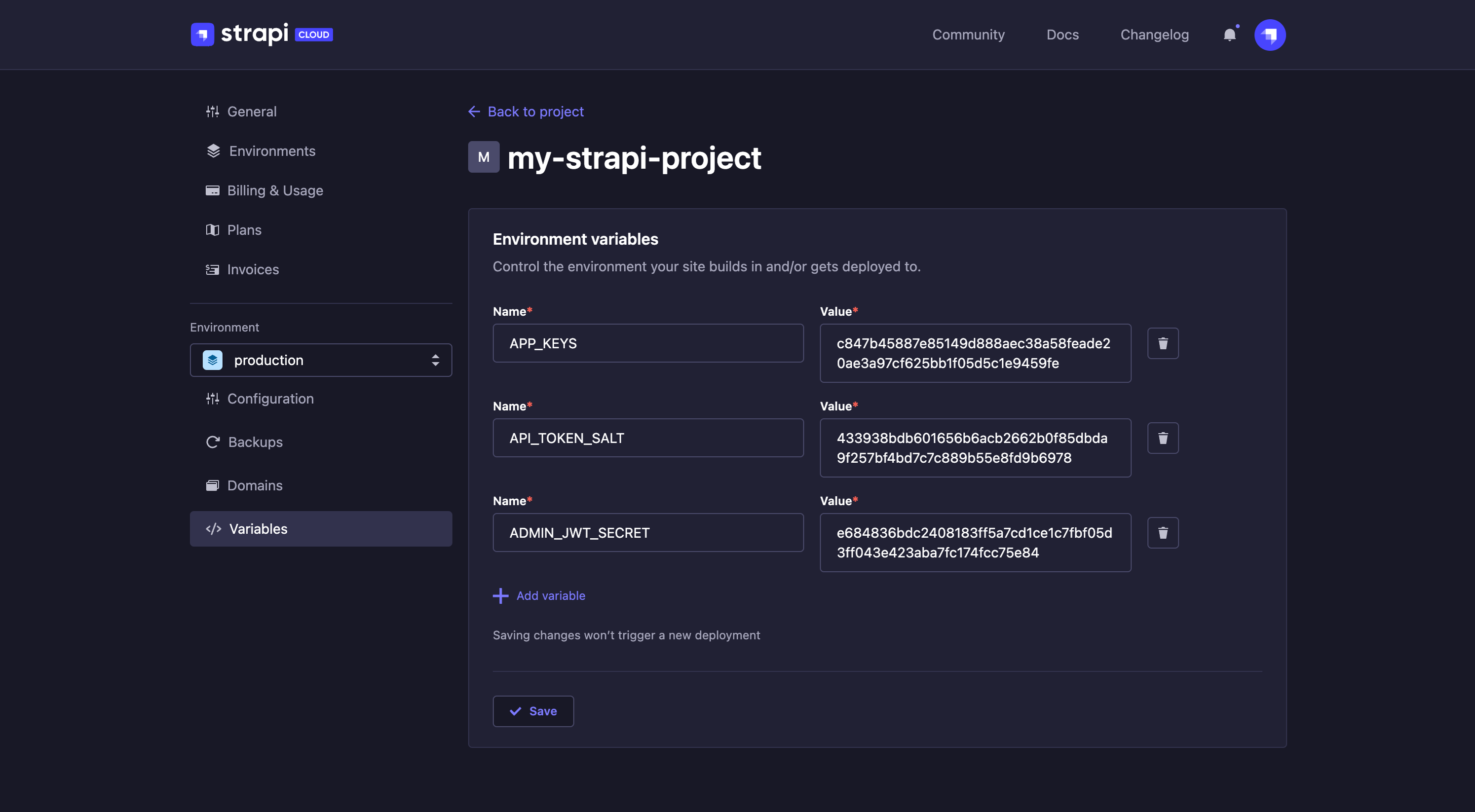Click delete icon for API_TOKEN_SALT variable
This screenshot has height=812, width=1475.
click(1162, 437)
